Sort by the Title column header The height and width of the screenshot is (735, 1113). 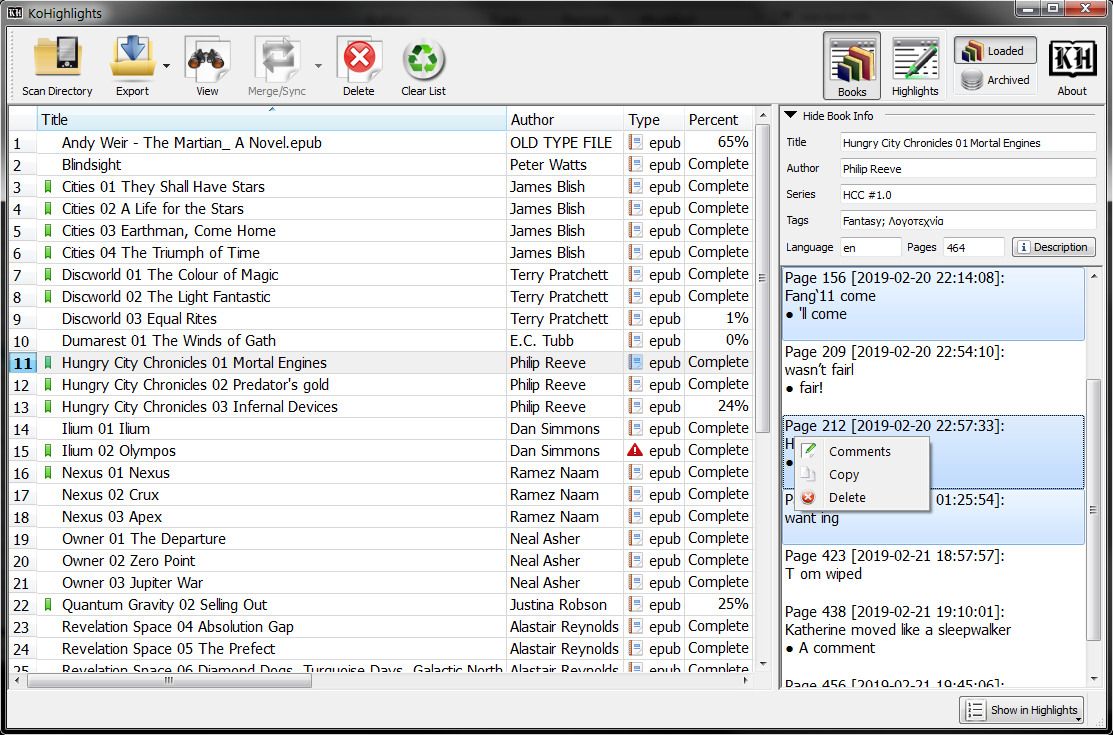point(272,119)
